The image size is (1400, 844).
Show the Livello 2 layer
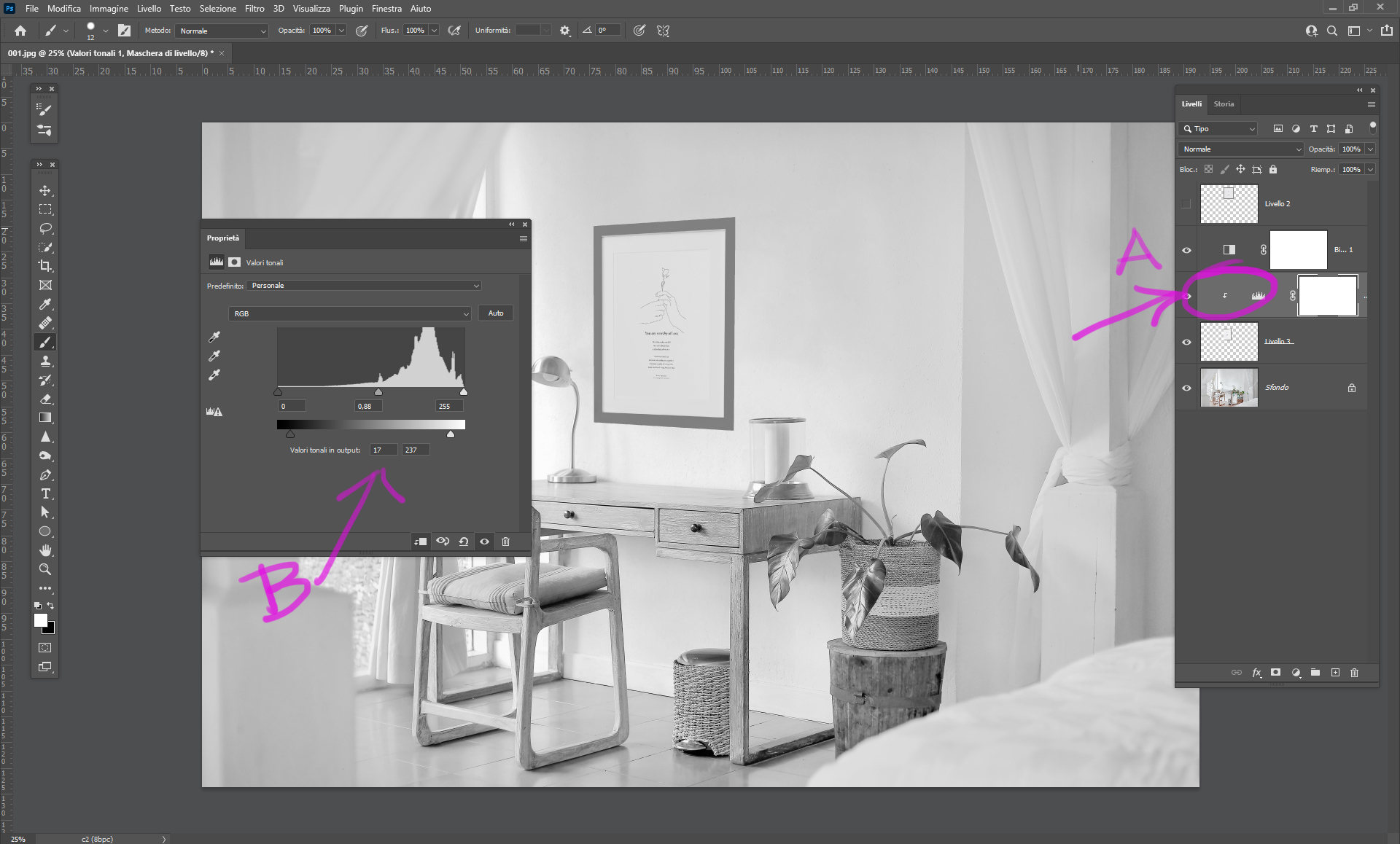point(1186,204)
